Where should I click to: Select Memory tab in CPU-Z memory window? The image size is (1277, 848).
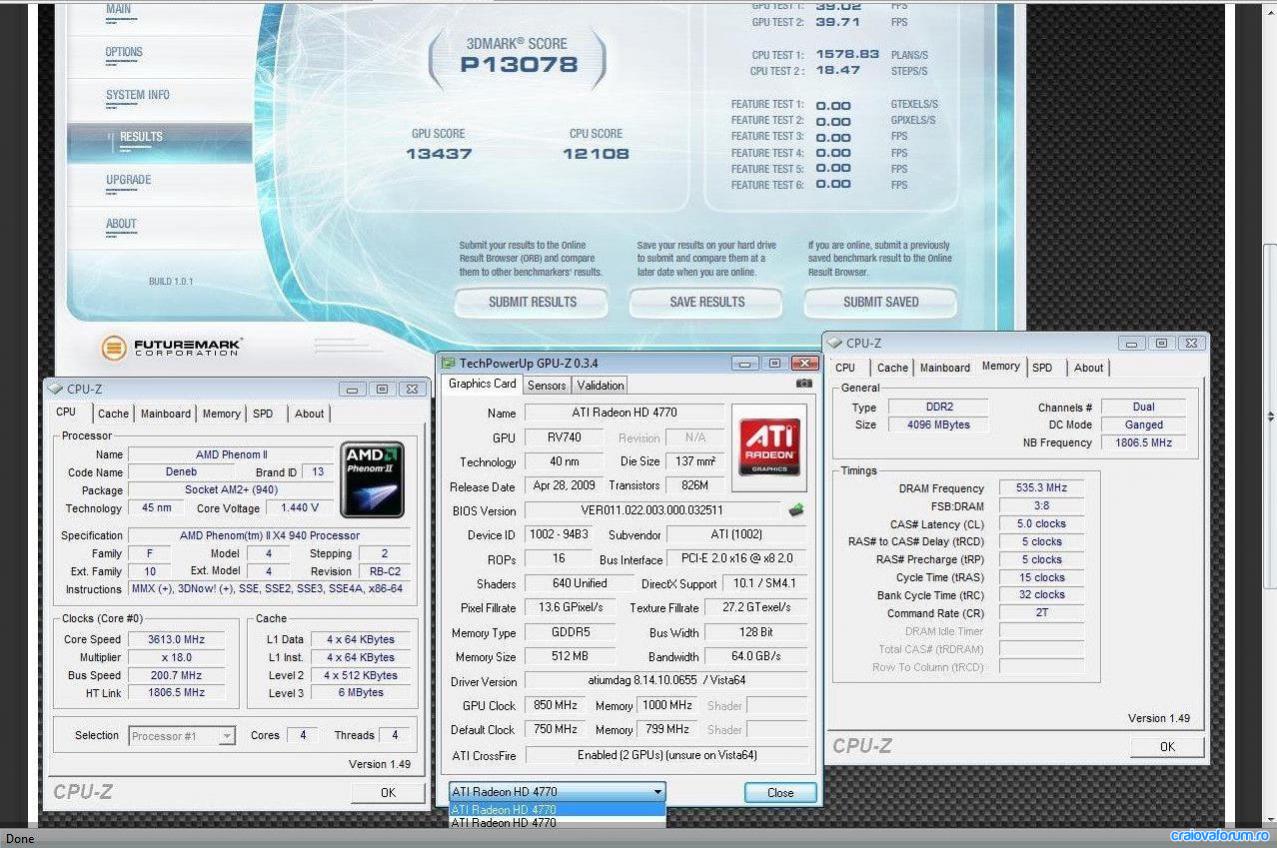click(x=1001, y=366)
